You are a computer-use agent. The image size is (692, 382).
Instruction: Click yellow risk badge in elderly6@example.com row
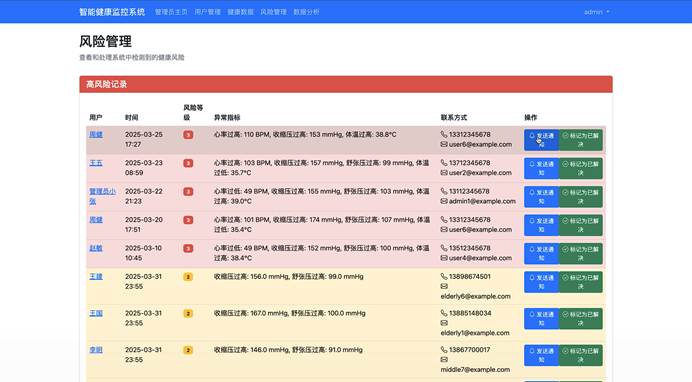(x=188, y=277)
